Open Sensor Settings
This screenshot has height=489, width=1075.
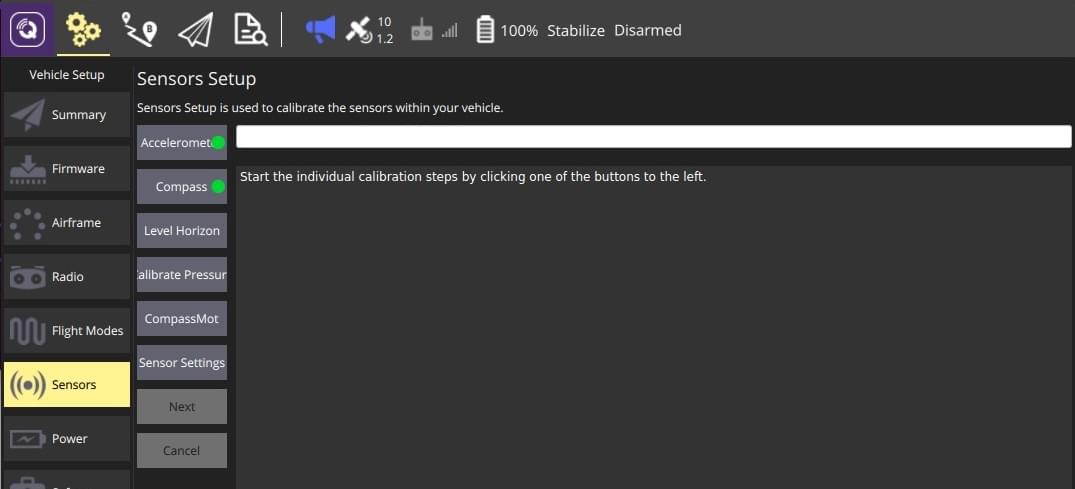[x=181, y=363]
